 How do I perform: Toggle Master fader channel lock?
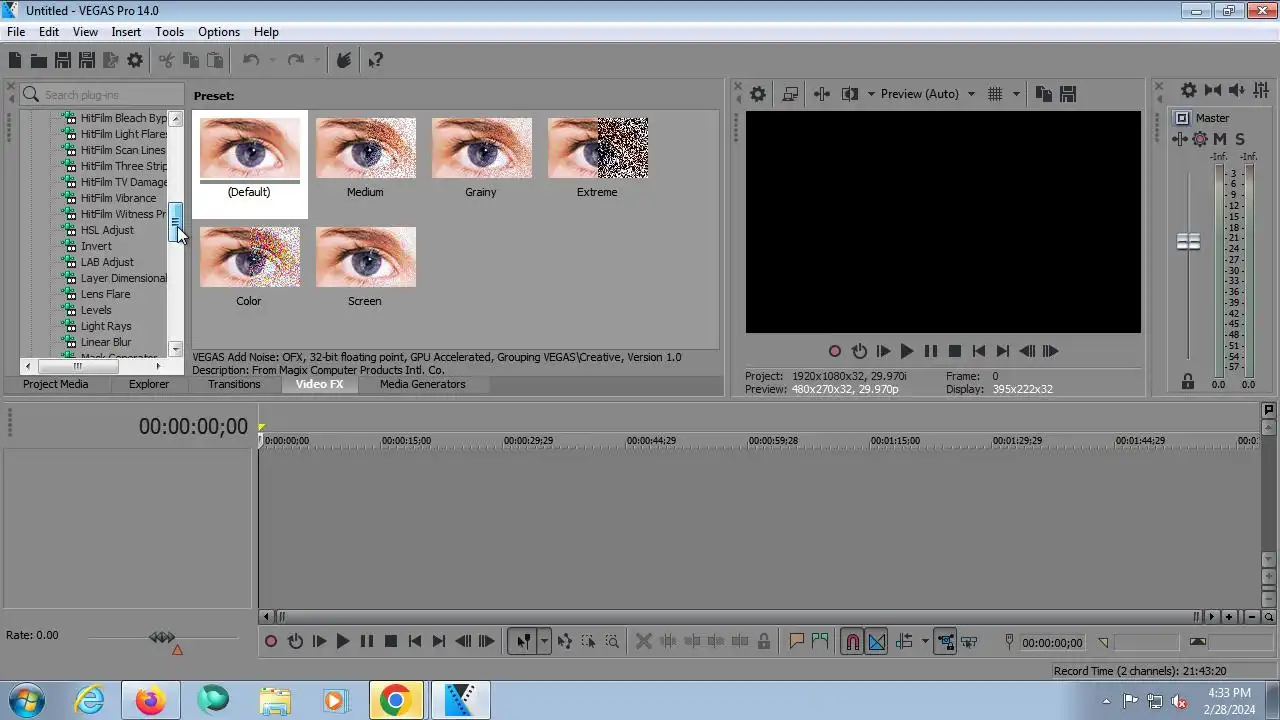click(x=1188, y=381)
